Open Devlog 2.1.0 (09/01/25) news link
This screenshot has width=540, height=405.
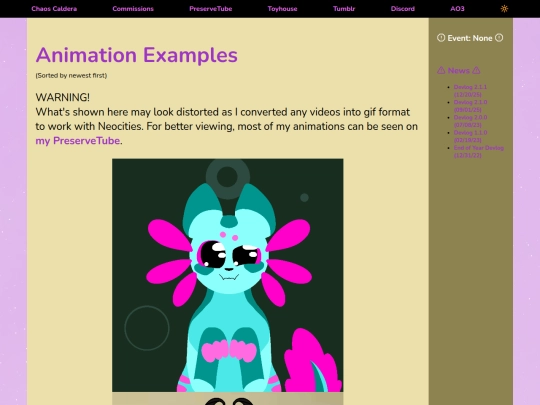coord(470,106)
